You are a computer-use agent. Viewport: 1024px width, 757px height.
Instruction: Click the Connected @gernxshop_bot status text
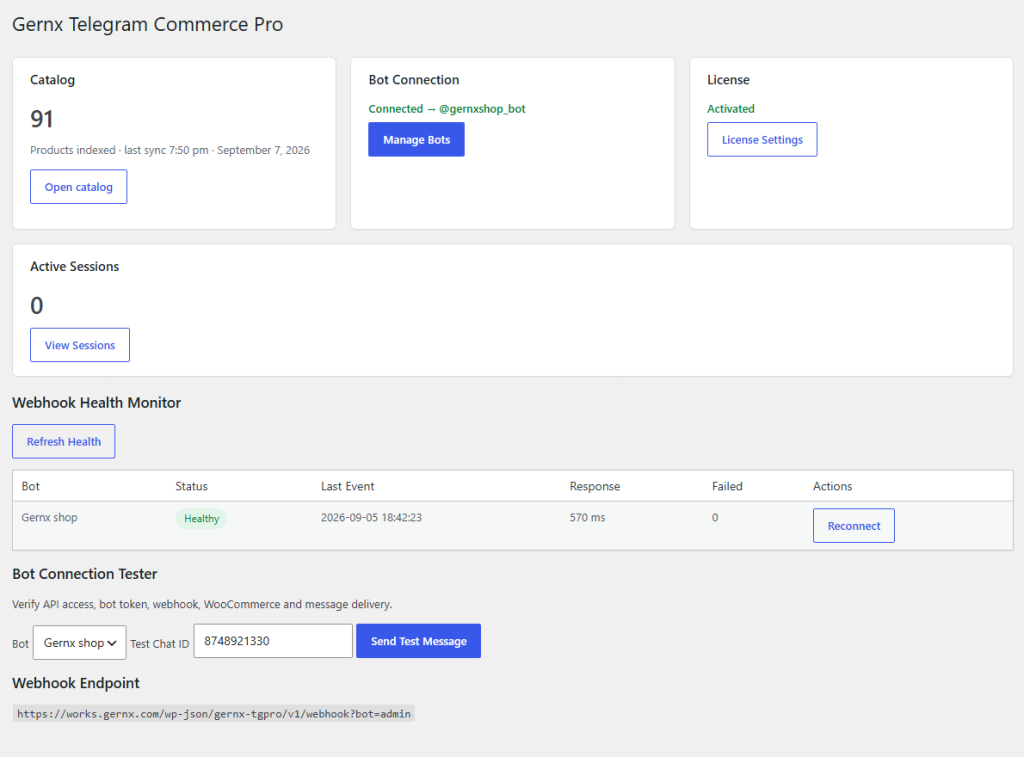pos(447,109)
